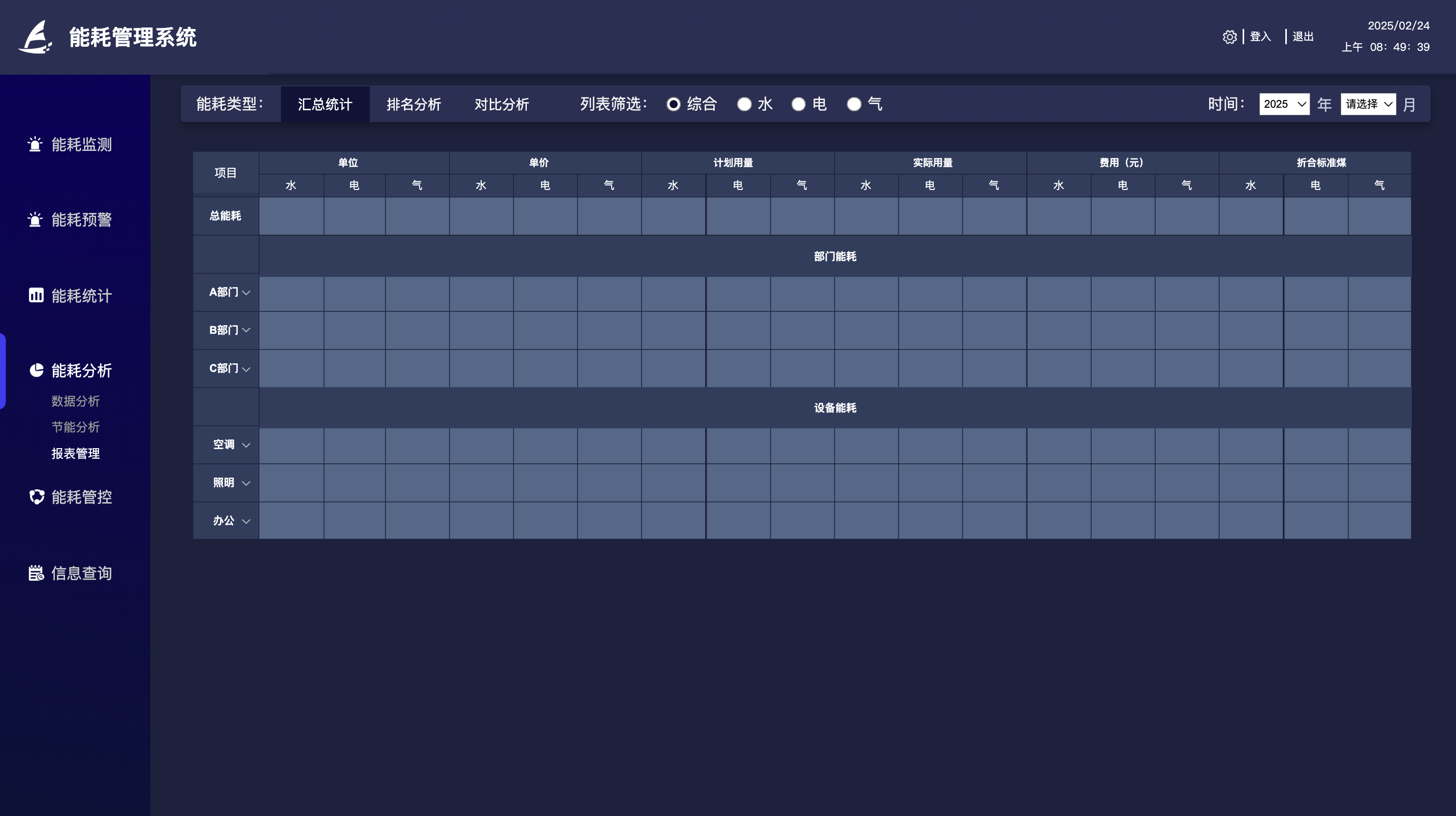Click the 能耗管控 shield icon
The height and width of the screenshot is (816, 1456).
pyautogui.click(x=37, y=496)
